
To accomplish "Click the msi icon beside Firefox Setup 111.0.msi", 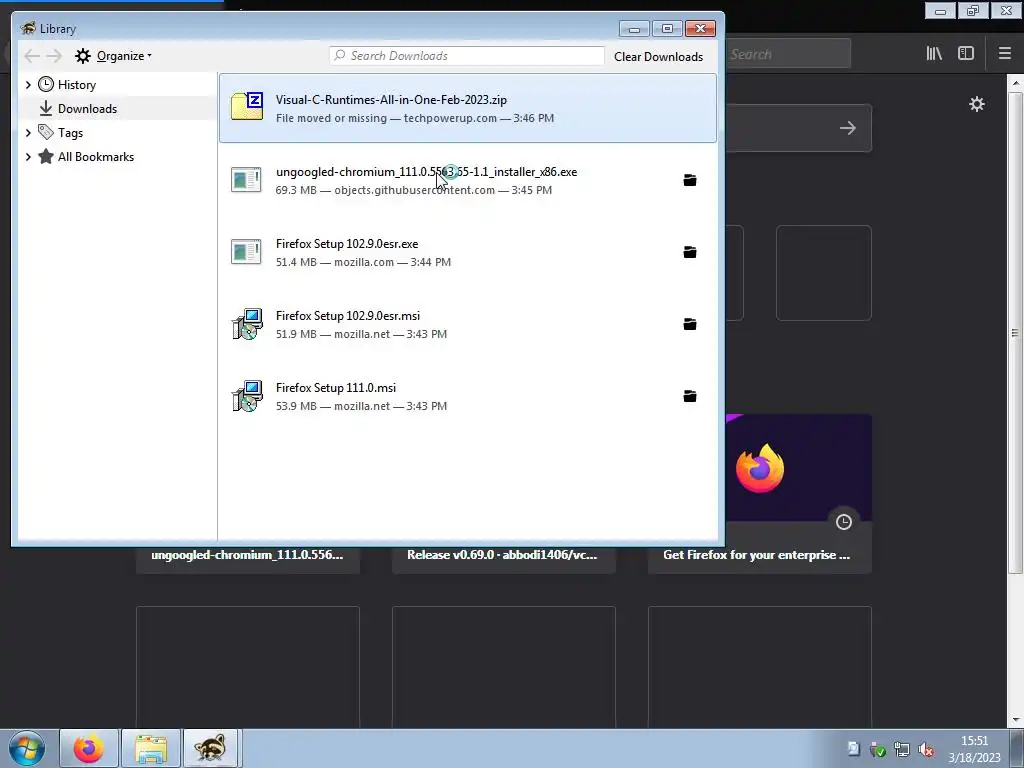I will point(248,396).
